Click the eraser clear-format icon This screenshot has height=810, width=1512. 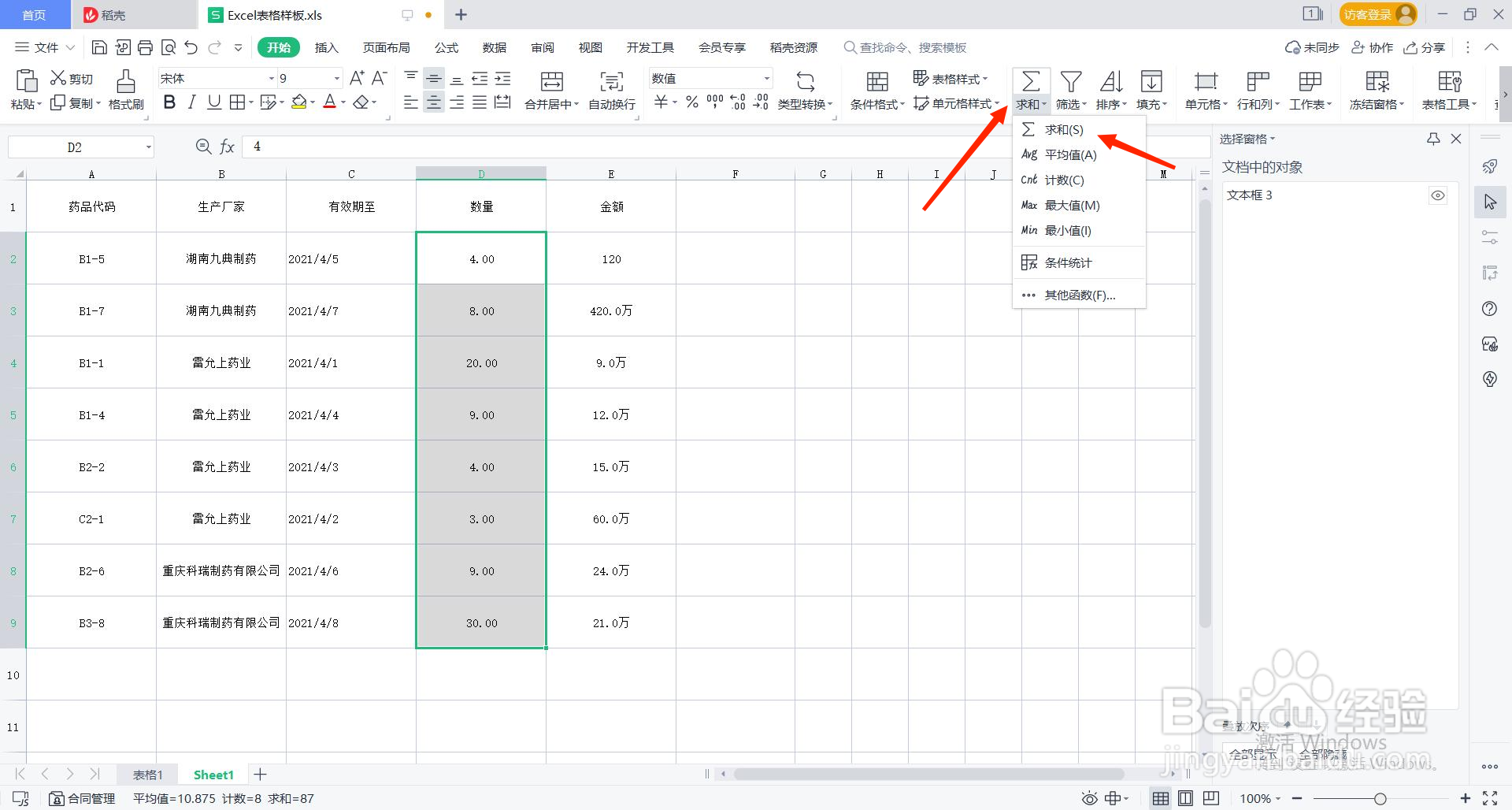coord(361,102)
